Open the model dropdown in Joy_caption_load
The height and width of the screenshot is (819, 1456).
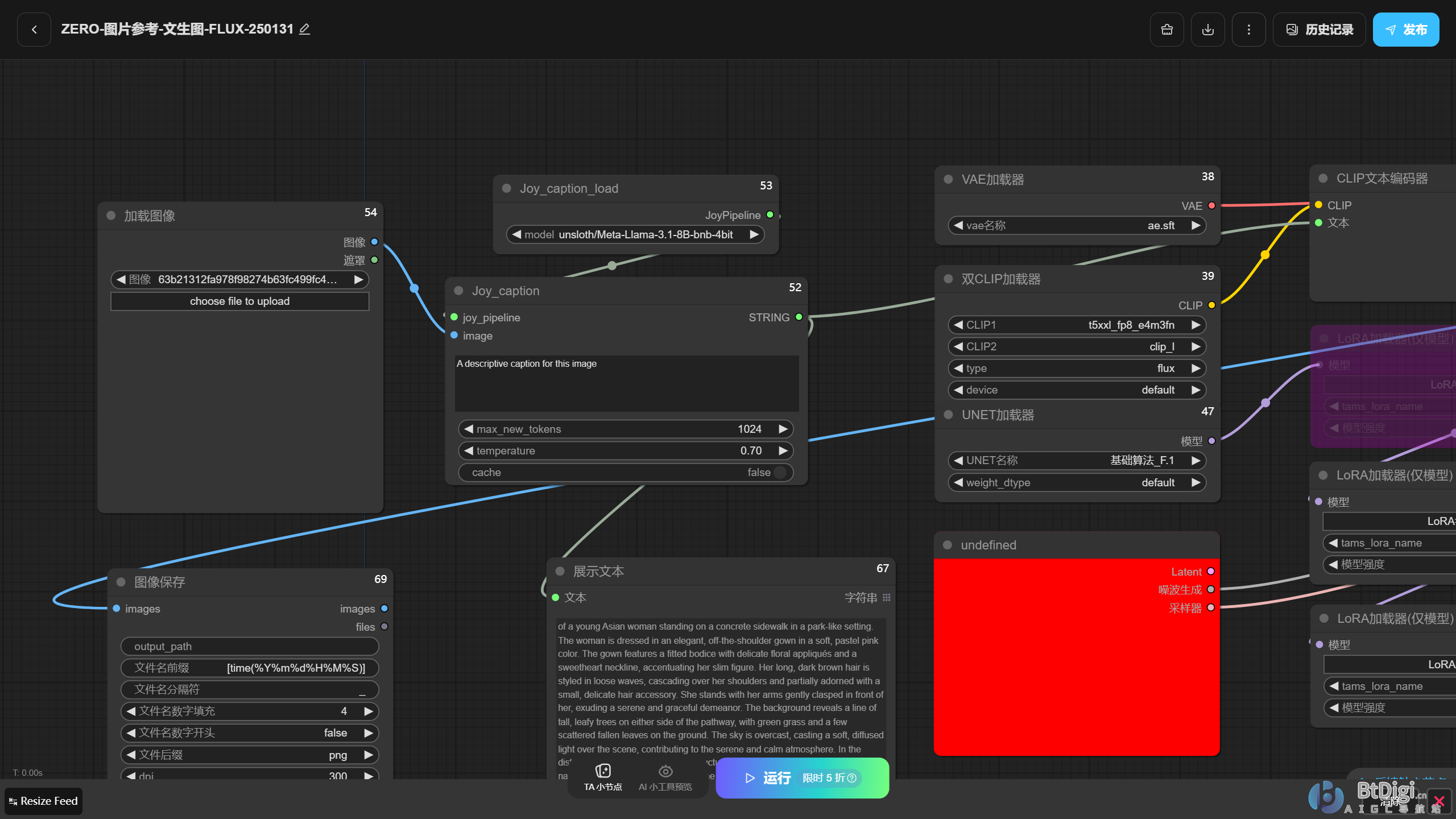point(635,234)
